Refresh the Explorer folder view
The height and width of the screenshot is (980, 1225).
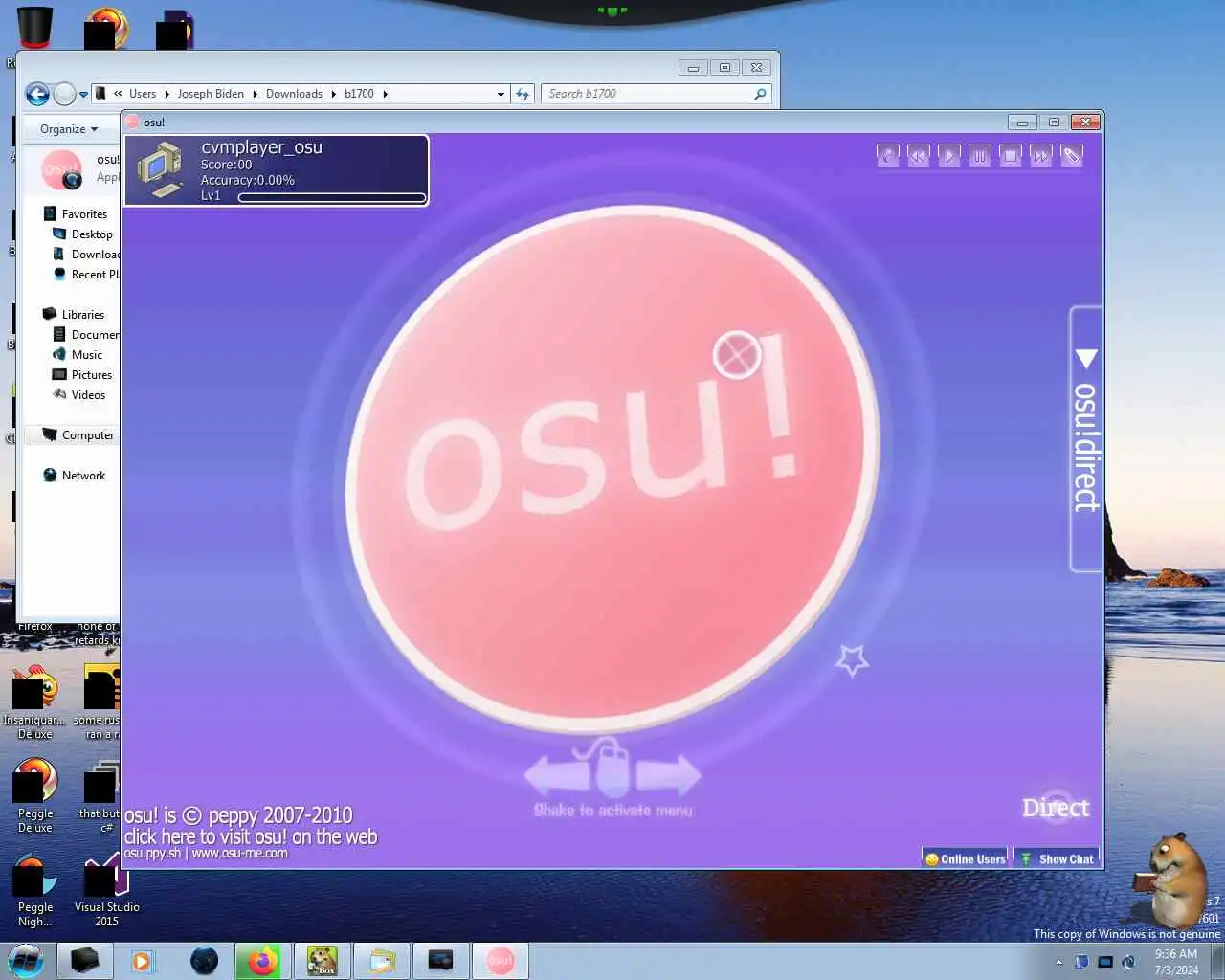[x=523, y=94]
